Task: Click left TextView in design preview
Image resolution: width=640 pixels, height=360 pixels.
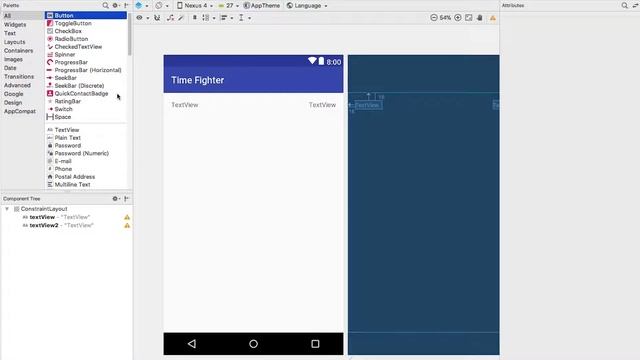Action: pyautogui.click(x=184, y=105)
